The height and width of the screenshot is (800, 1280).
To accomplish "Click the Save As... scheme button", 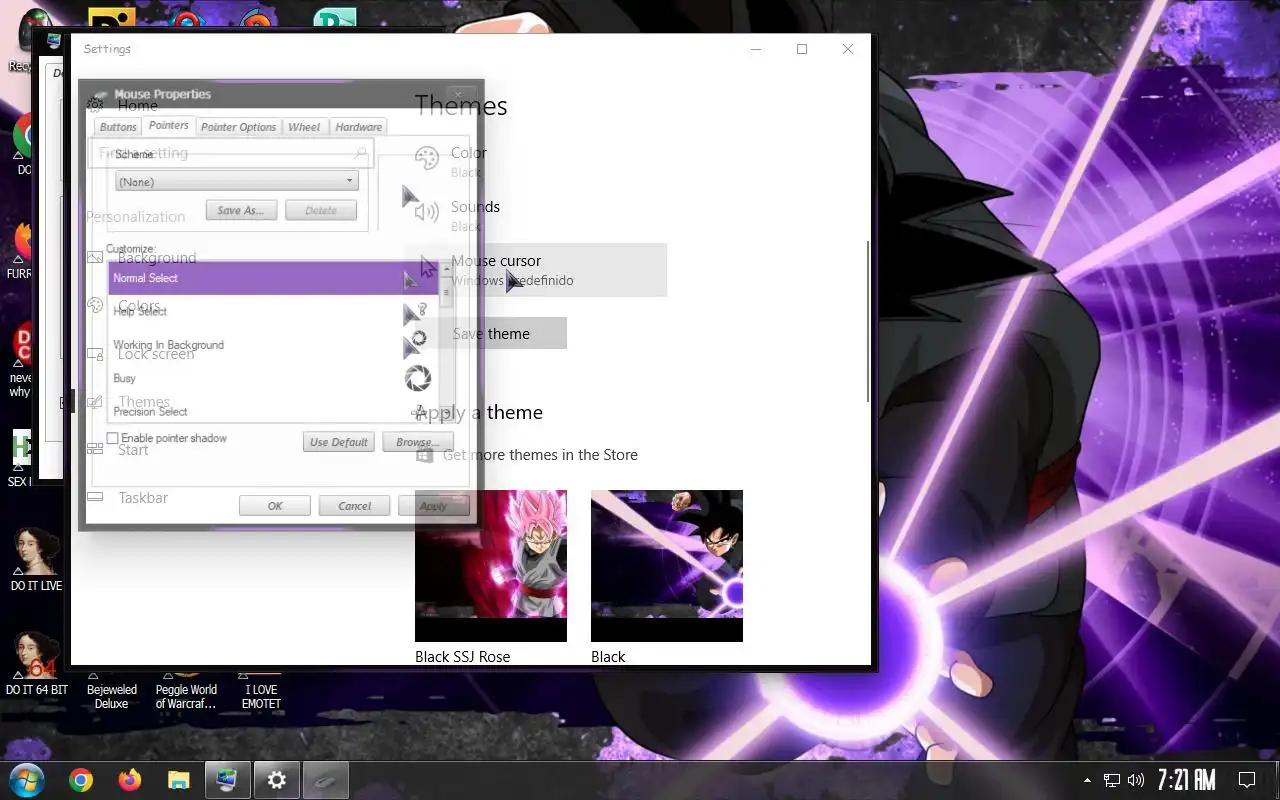I will (x=241, y=211).
